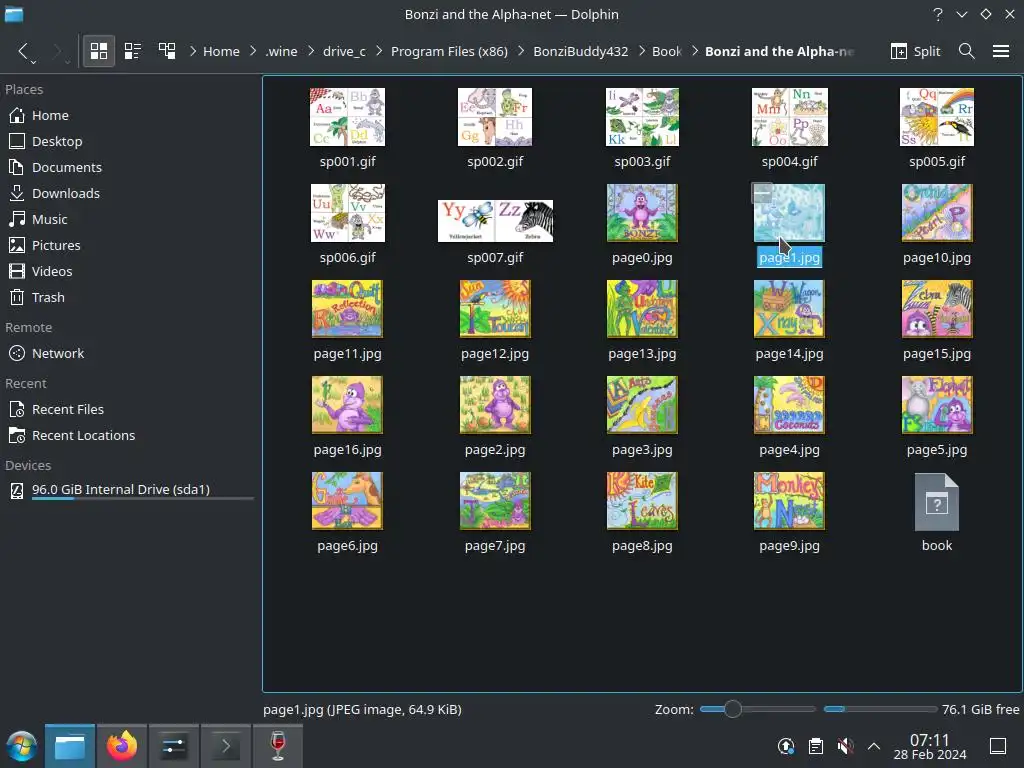The image size is (1024, 768).
Task: Adjust the Zoom slider handle
Action: (733, 709)
